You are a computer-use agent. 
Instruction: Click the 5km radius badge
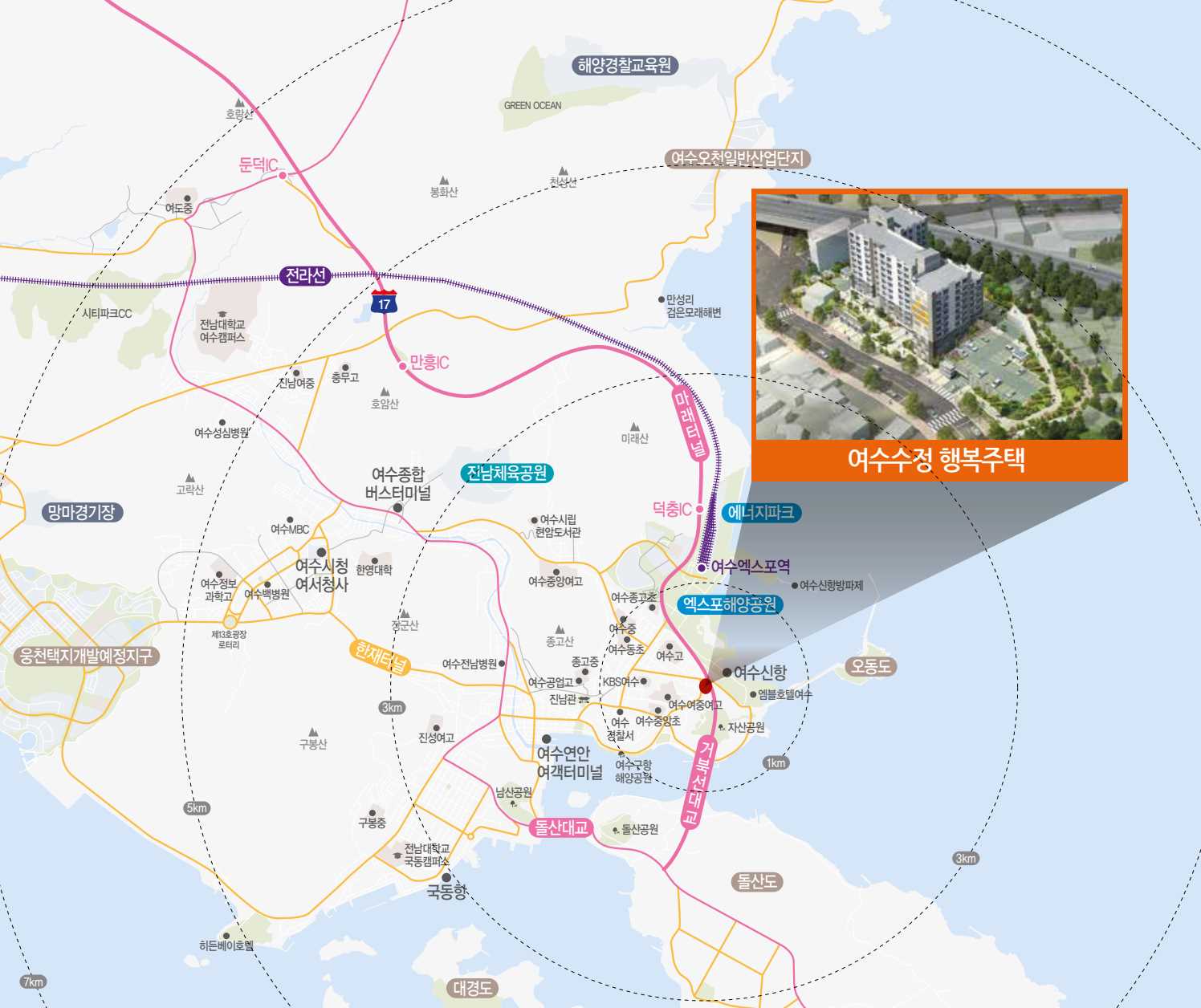[x=197, y=808]
